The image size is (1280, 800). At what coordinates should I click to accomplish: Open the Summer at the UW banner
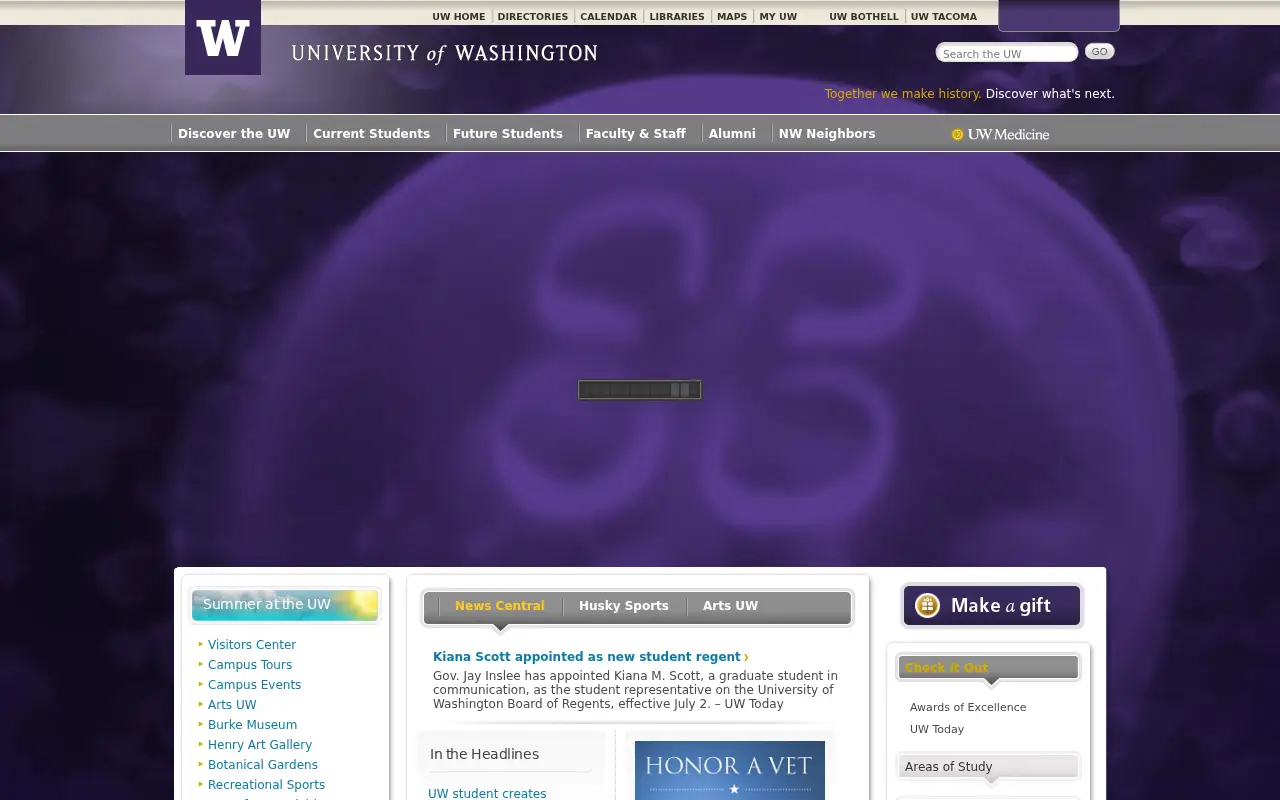(285, 605)
